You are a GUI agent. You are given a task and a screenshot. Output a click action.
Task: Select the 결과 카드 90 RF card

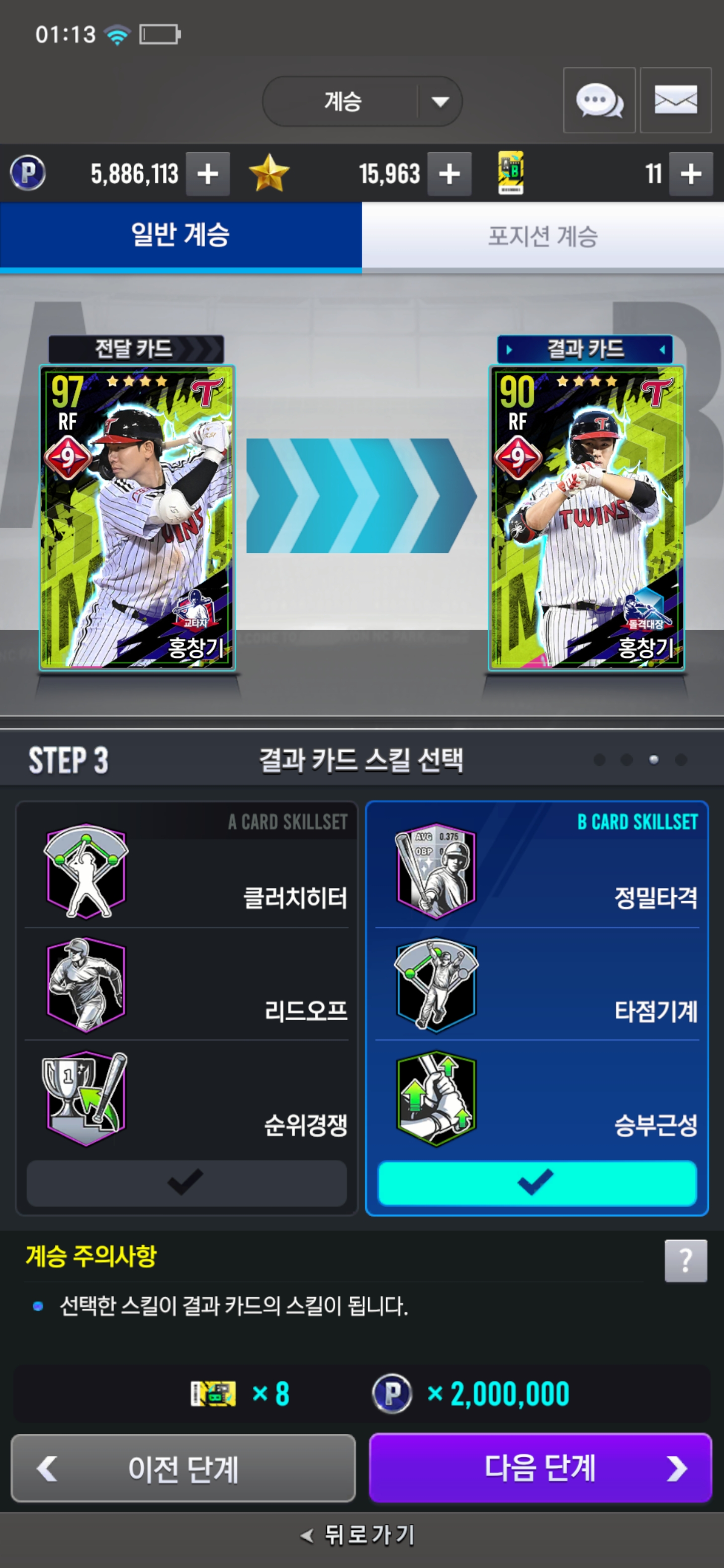(x=586, y=518)
